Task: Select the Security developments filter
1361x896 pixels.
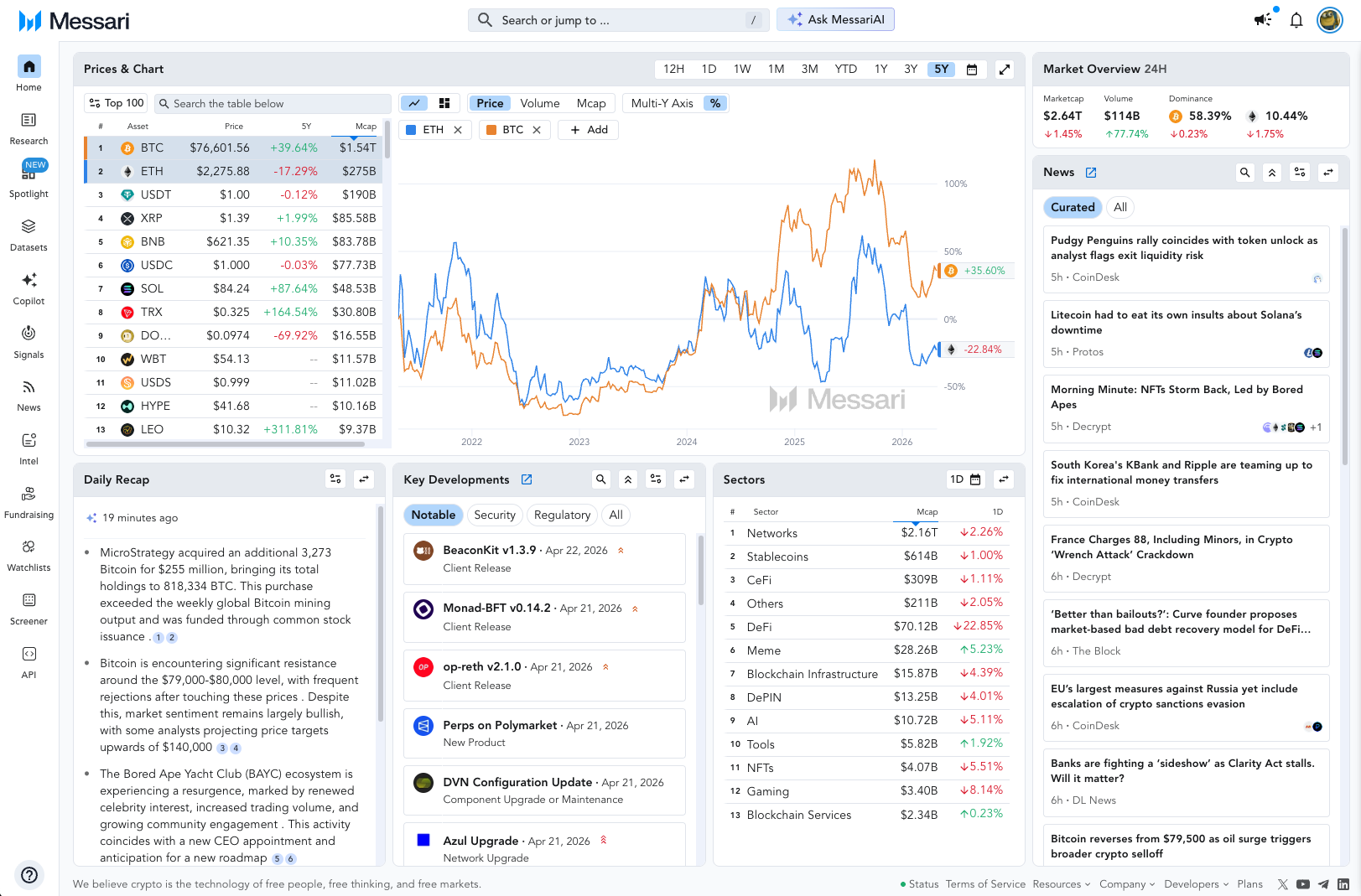Action: pyautogui.click(x=495, y=515)
